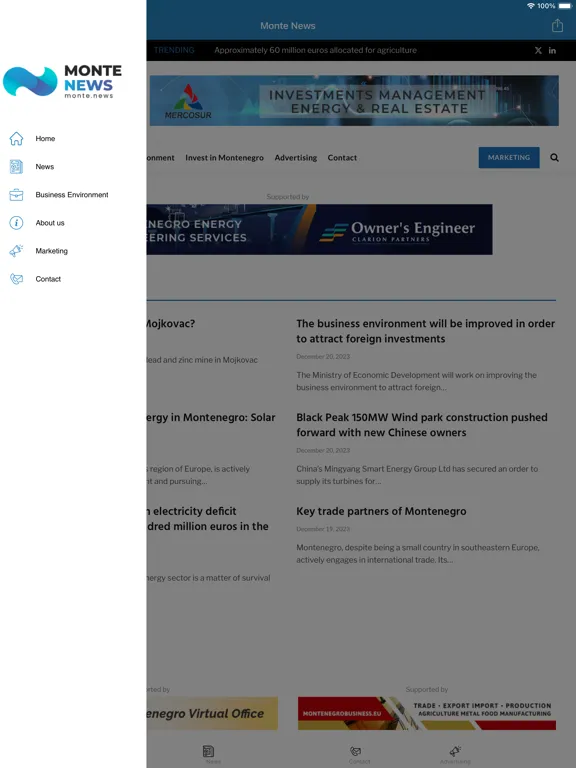
Task: Open Marketing menu entry in sidebar
Action: click(x=51, y=251)
